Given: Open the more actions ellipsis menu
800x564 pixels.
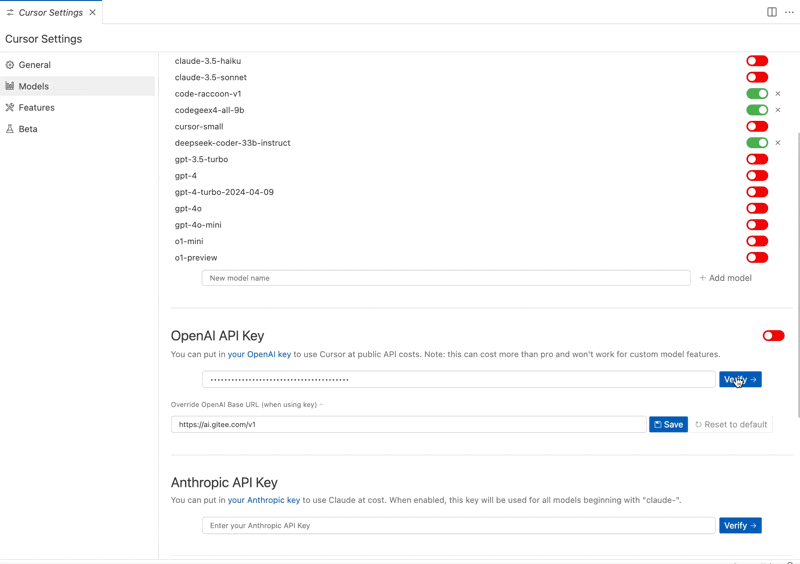Looking at the screenshot, I should pos(789,12).
